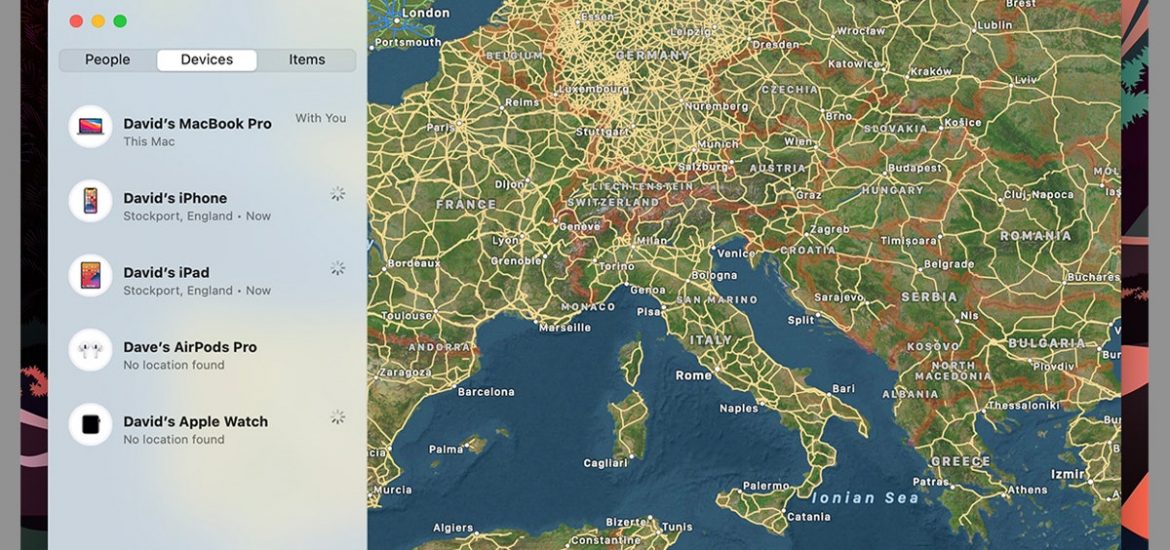Open the Items tab
This screenshot has width=1170, height=550.
click(x=307, y=60)
